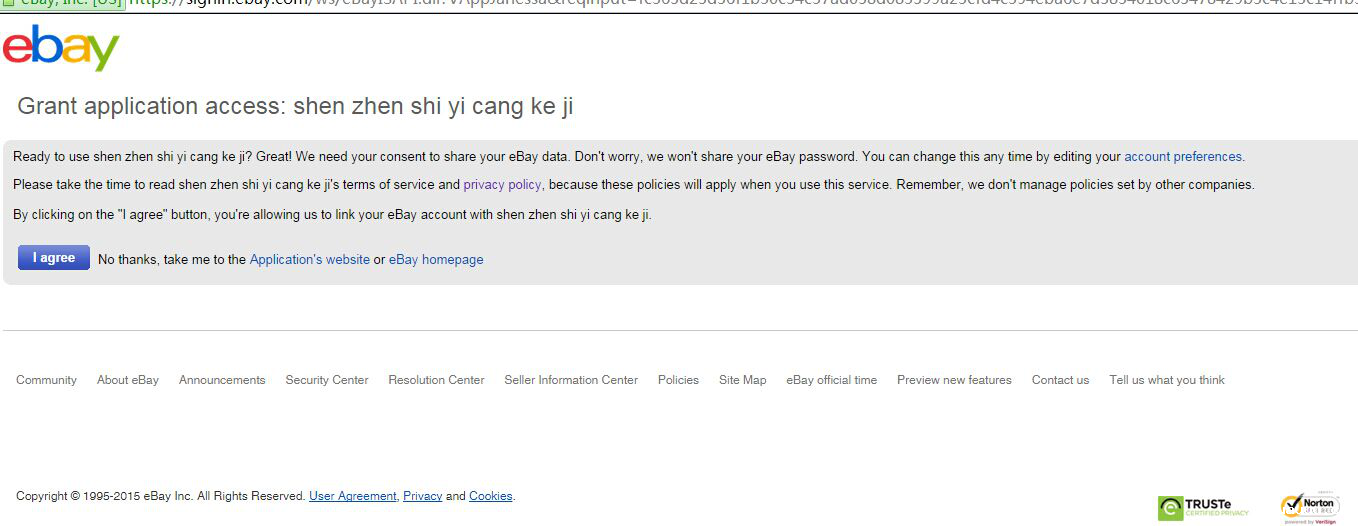The image size is (1358, 526).
Task: Click the Norton Secured badge
Action: coord(1310,507)
